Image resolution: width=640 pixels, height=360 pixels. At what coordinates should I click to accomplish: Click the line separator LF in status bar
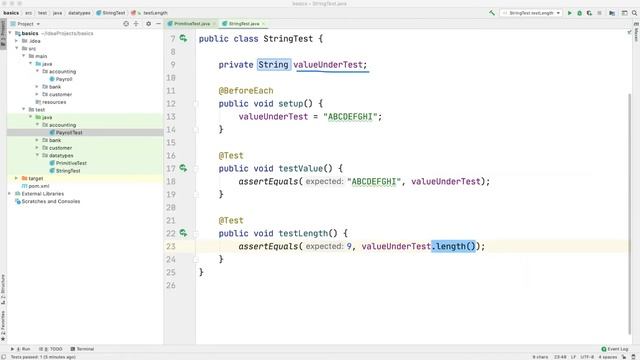(x=573, y=357)
